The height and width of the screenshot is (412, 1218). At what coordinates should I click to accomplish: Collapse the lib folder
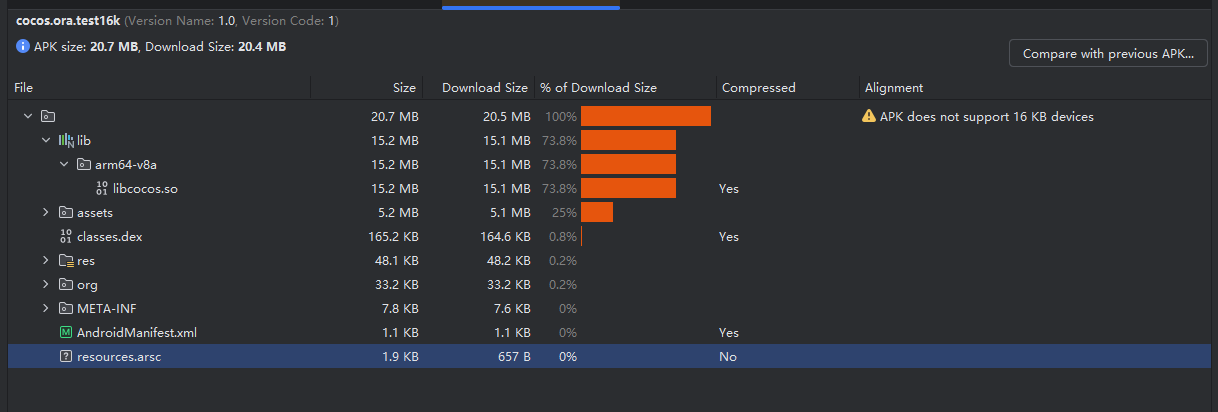[46, 141]
